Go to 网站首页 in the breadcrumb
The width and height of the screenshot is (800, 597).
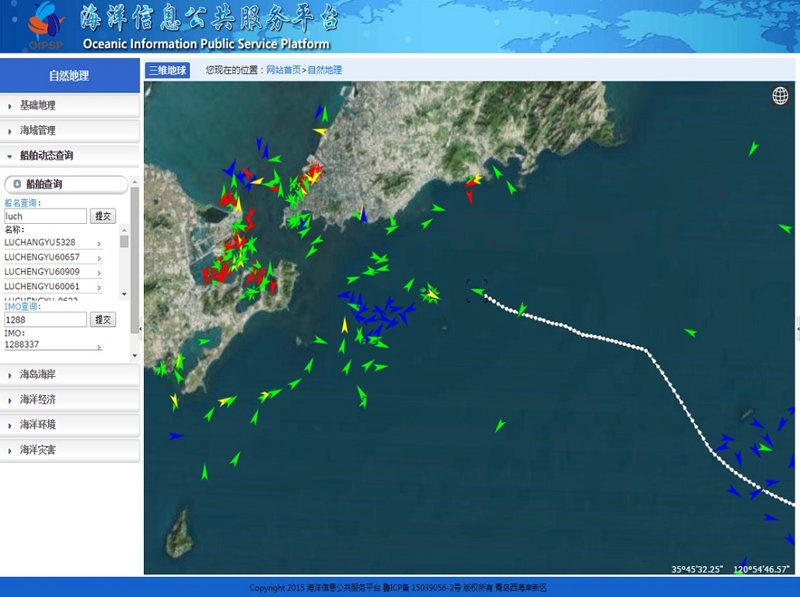point(284,70)
